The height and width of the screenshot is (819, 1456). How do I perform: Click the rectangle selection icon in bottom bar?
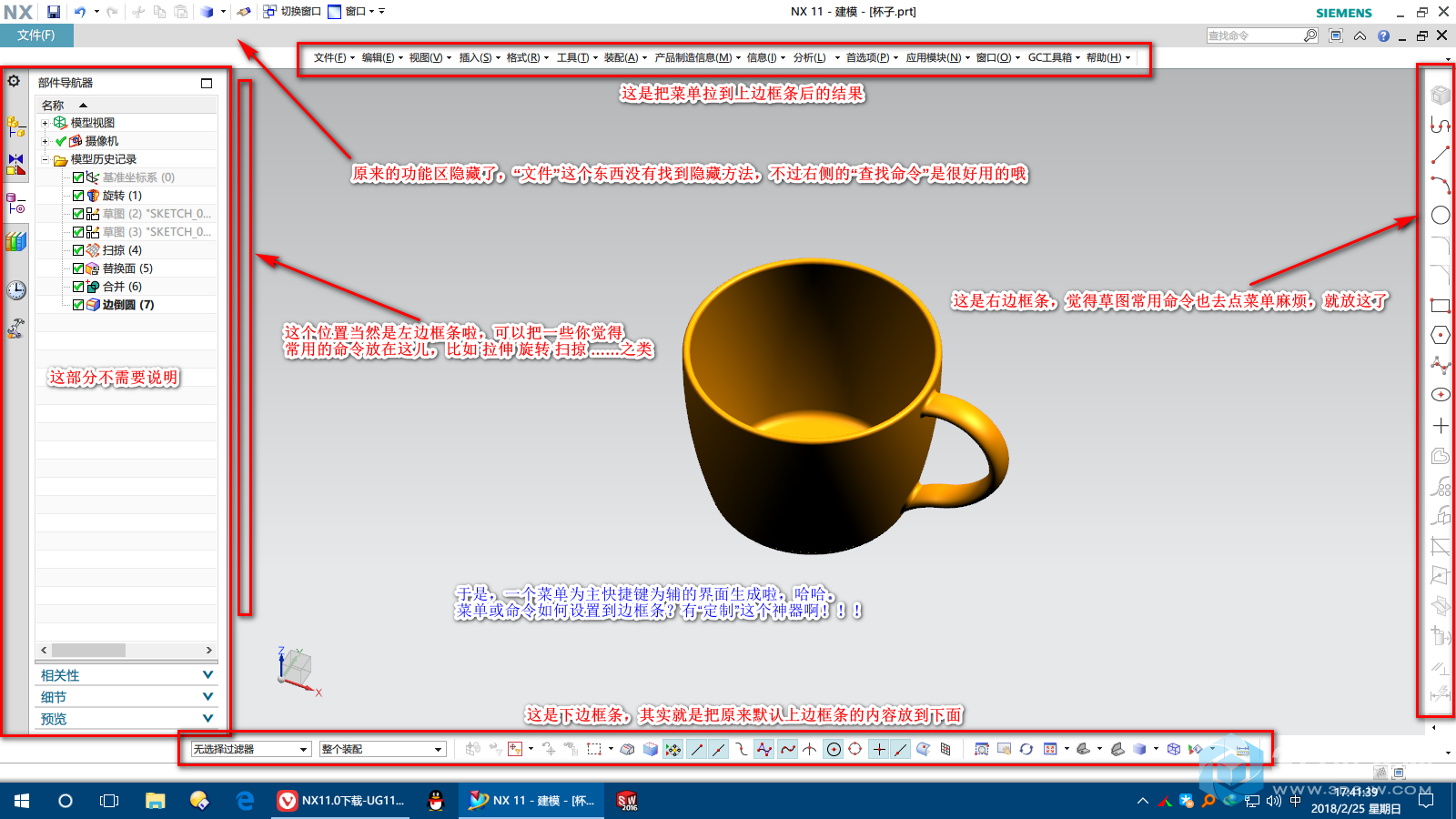(x=594, y=749)
